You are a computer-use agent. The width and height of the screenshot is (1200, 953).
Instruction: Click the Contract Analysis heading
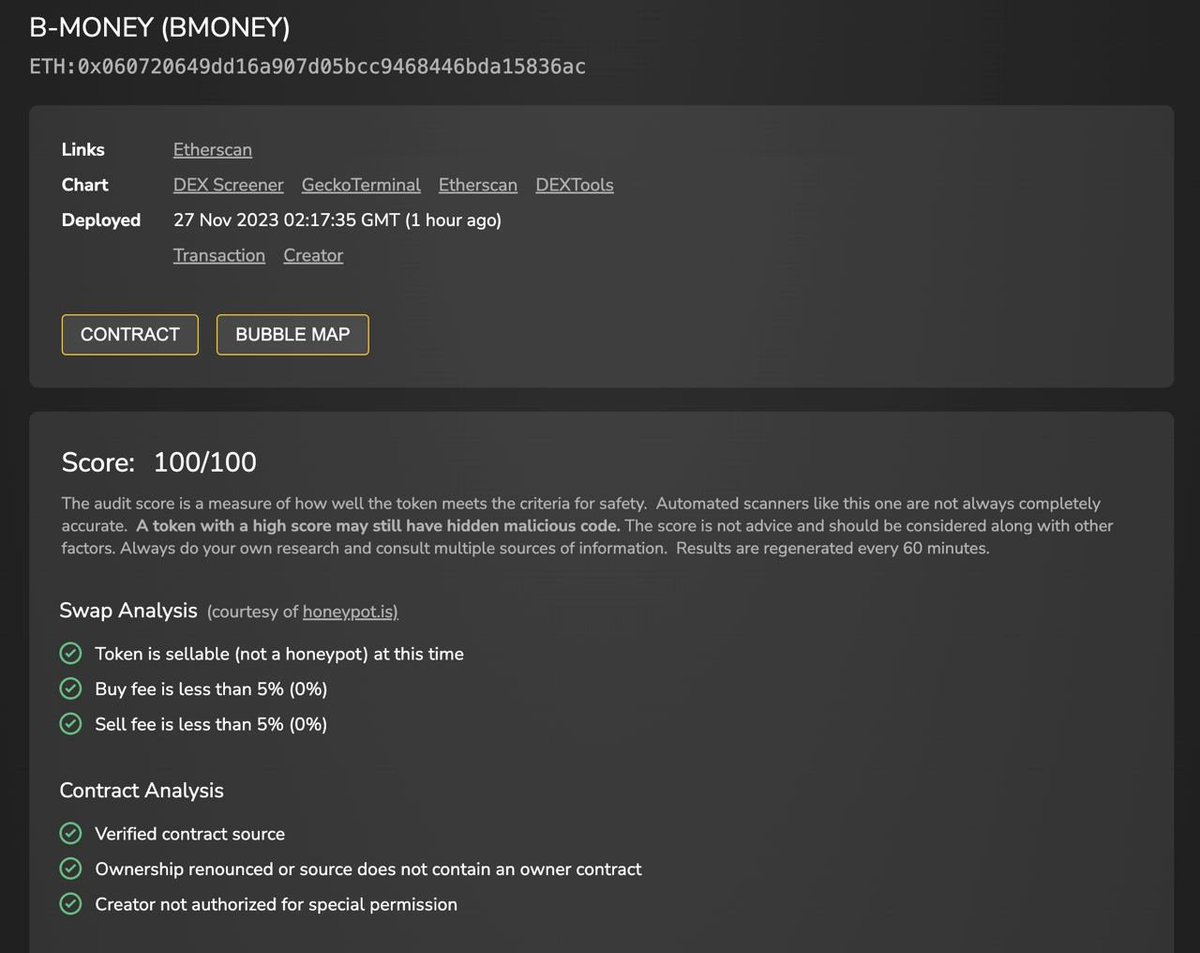pos(141,790)
